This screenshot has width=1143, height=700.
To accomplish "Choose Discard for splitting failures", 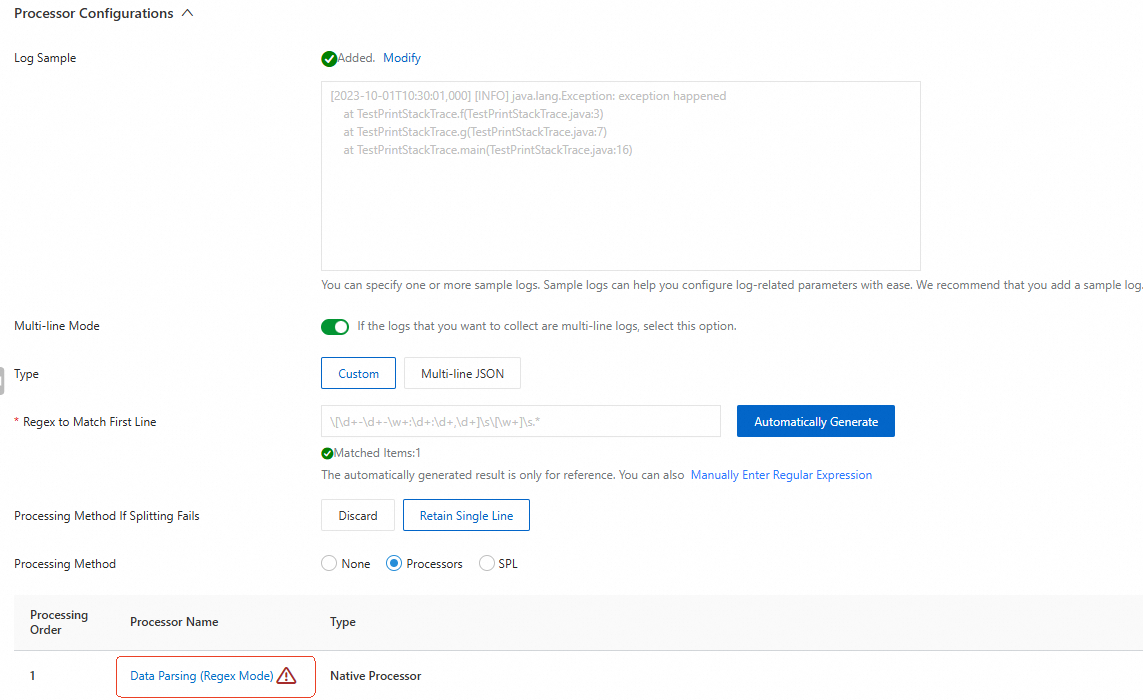I will 358,516.
